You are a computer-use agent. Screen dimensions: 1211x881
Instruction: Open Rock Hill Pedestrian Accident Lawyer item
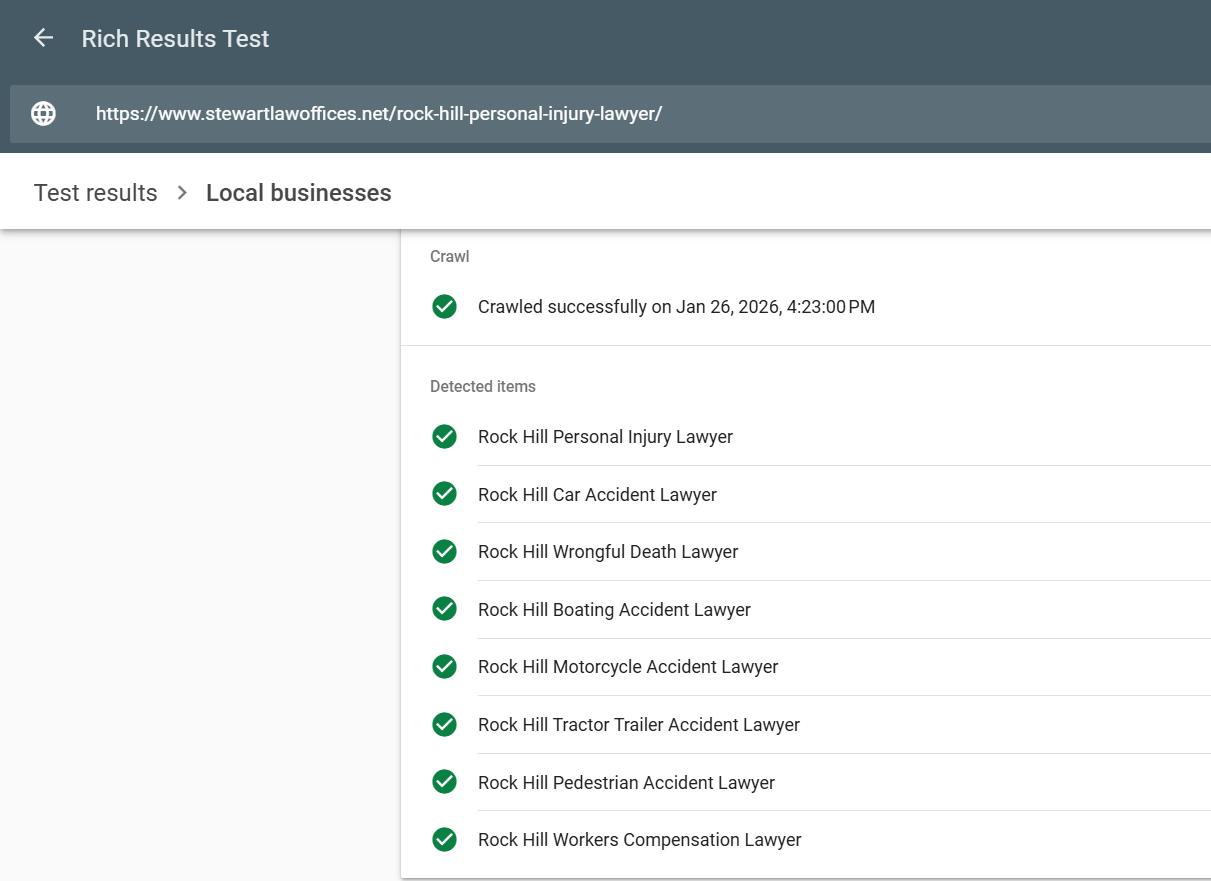coord(806,782)
